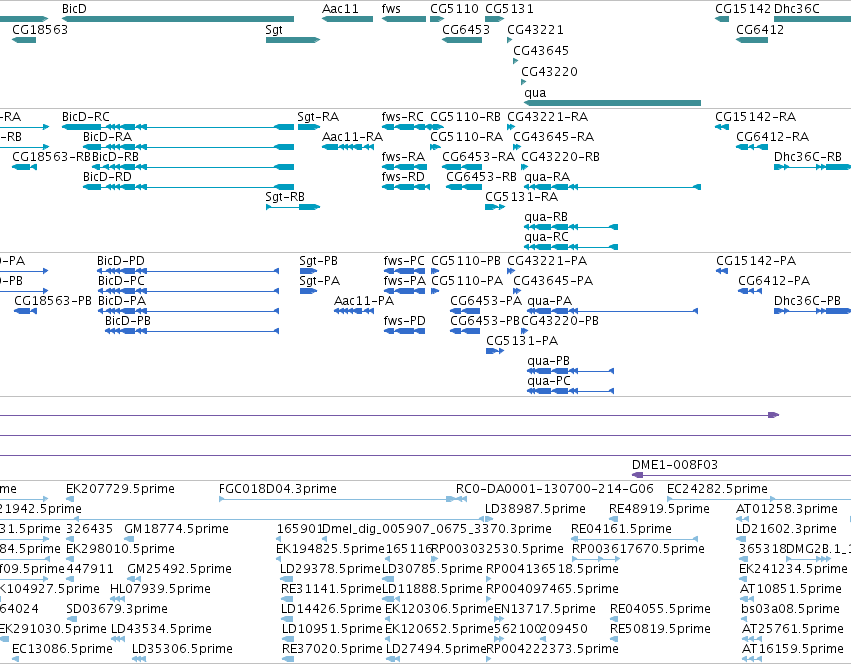
Task: Select EST EN13717.5prime
Action: [x=499, y=619]
